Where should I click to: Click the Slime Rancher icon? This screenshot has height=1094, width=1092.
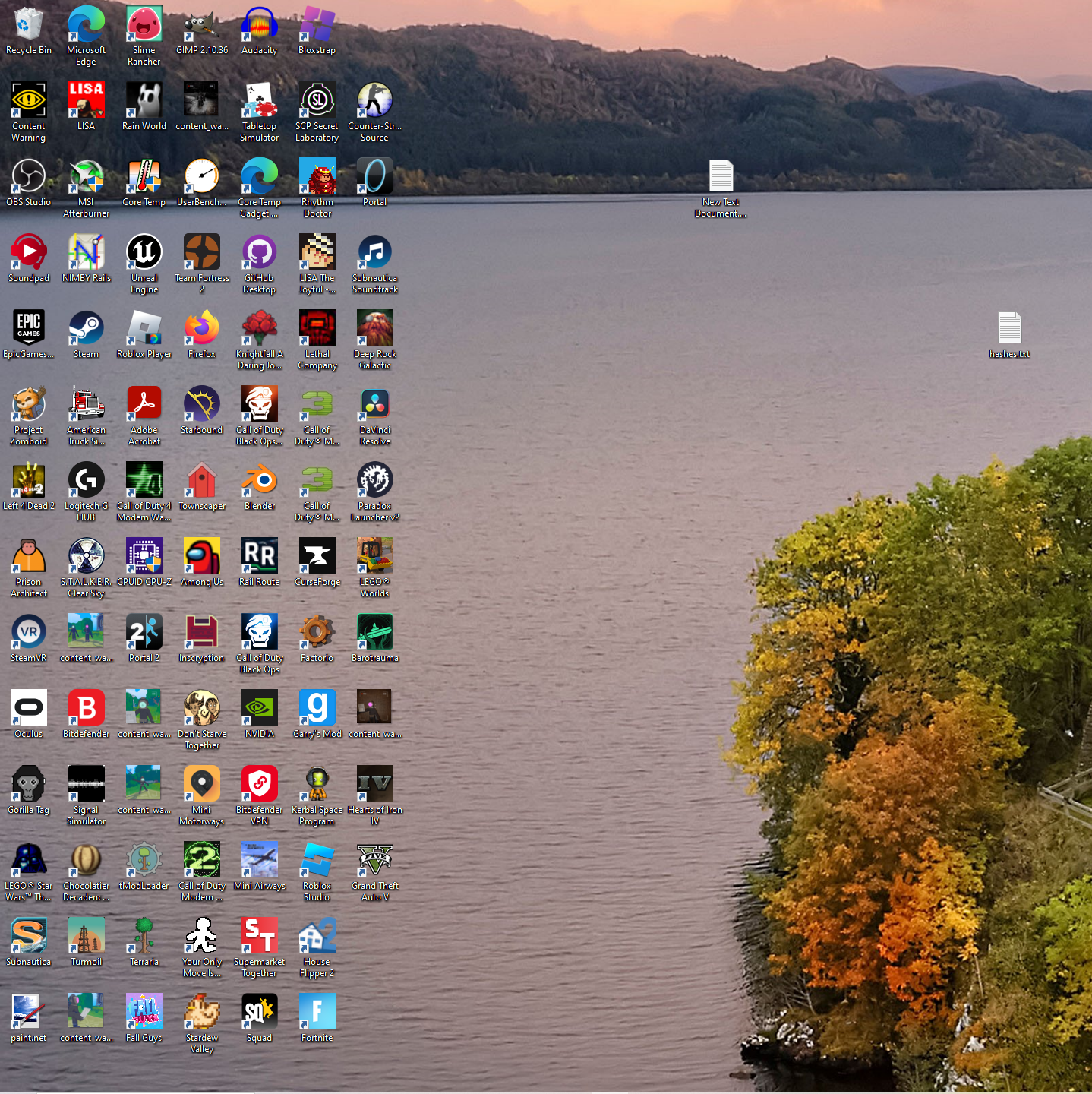point(144,24)
